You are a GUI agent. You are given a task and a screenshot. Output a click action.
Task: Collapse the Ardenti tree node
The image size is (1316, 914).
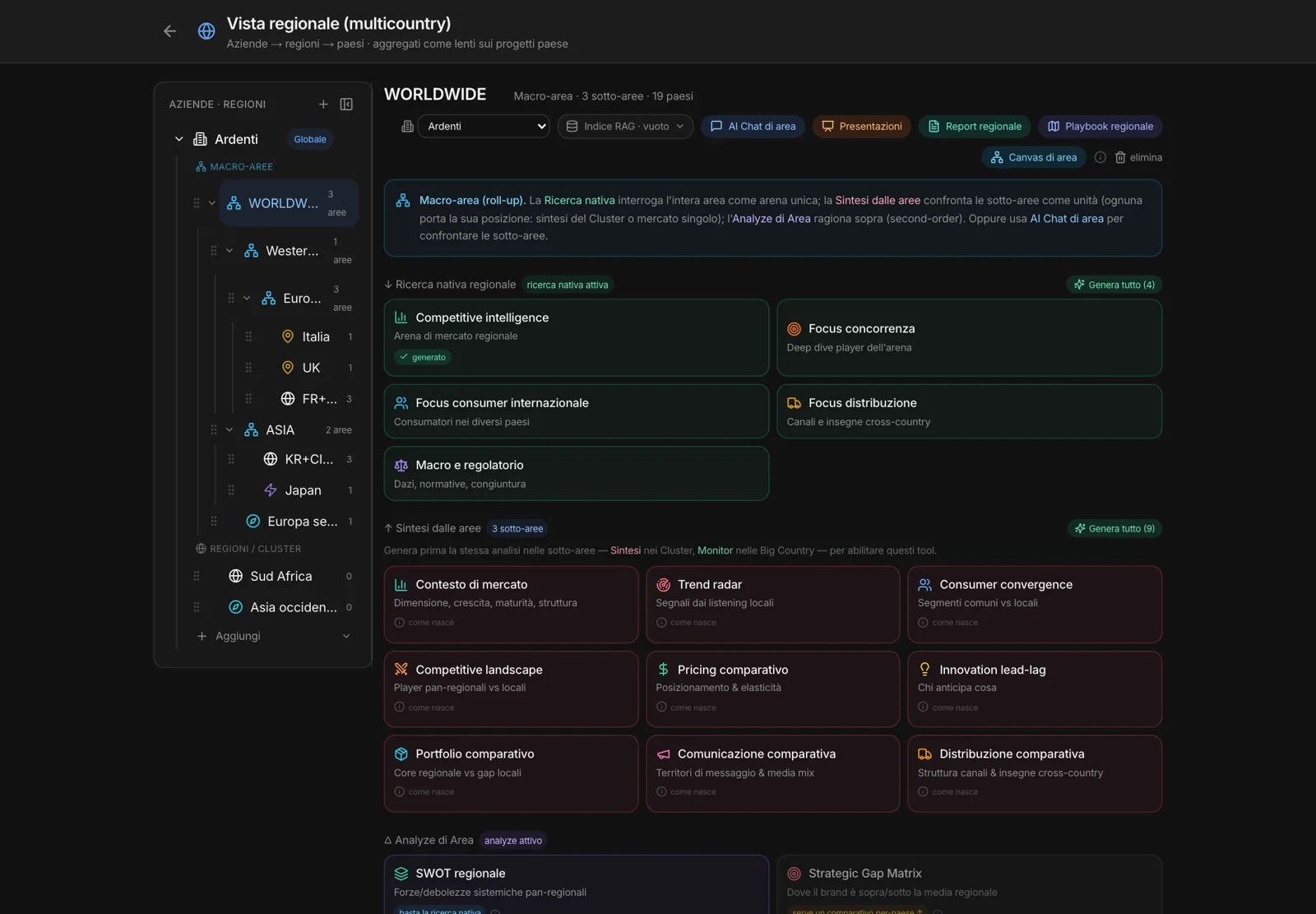(178, 139)
